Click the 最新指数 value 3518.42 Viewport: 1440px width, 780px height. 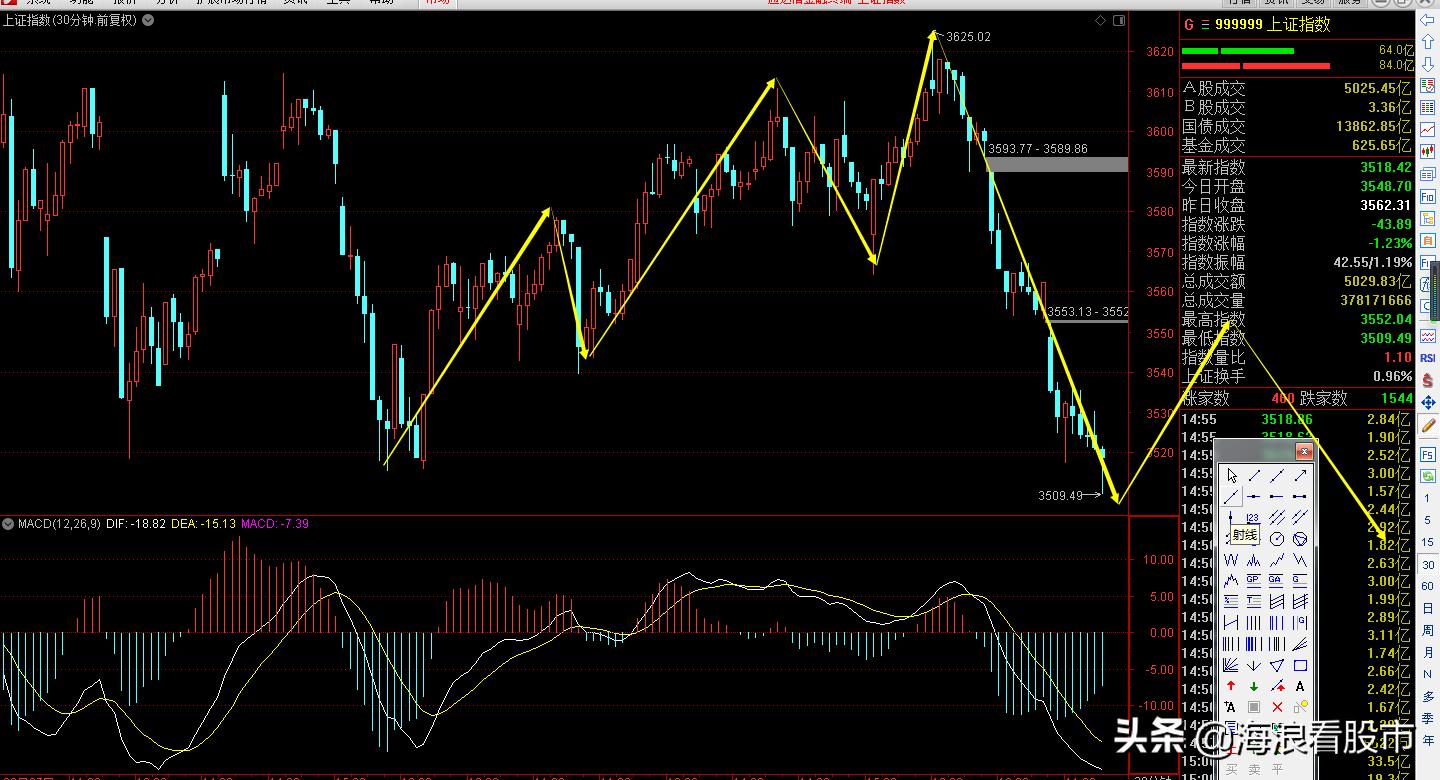[x=1385, y=167]
